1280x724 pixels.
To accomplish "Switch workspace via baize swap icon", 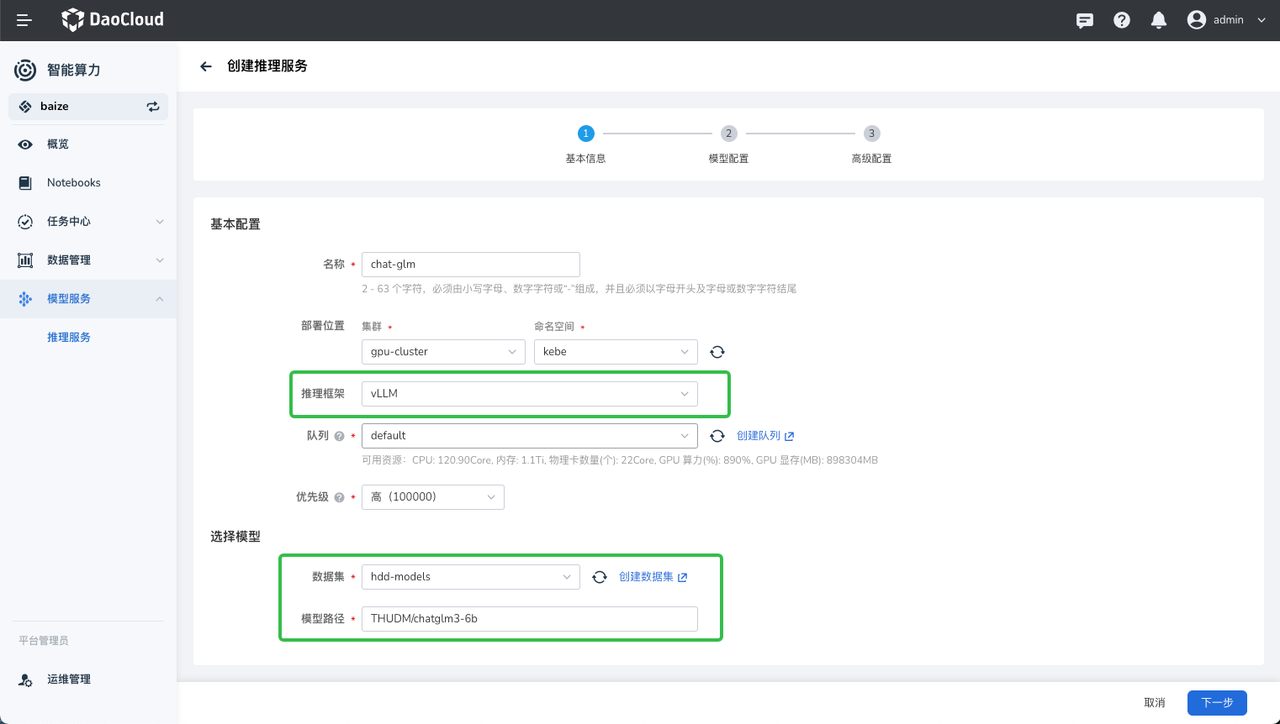I will pos(153,107).
